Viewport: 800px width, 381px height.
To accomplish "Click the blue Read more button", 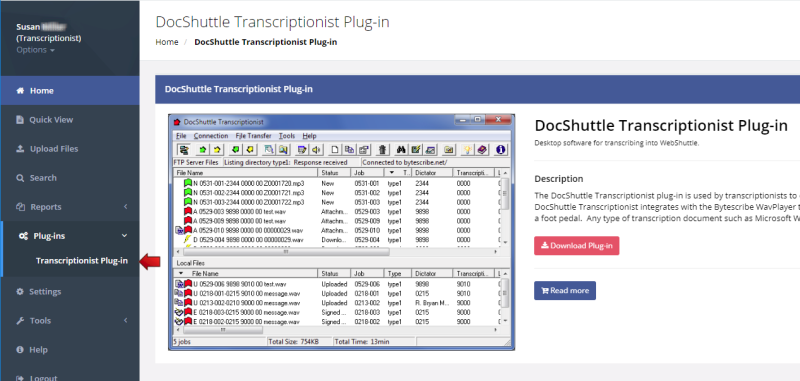I will (x=565, y=291).
